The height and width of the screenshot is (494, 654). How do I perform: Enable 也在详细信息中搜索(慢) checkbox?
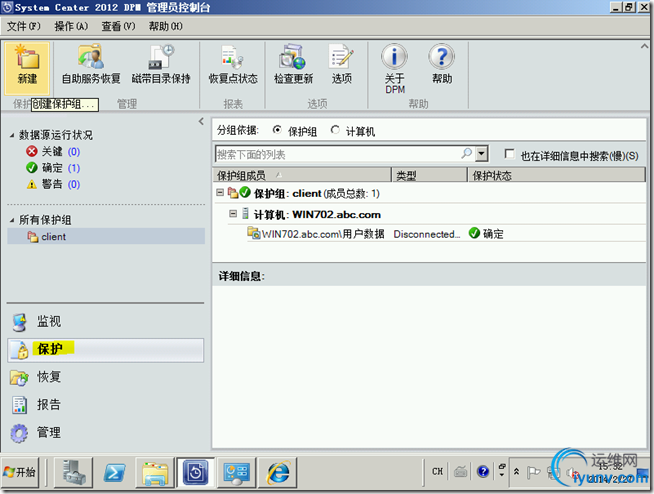point(509,154)
